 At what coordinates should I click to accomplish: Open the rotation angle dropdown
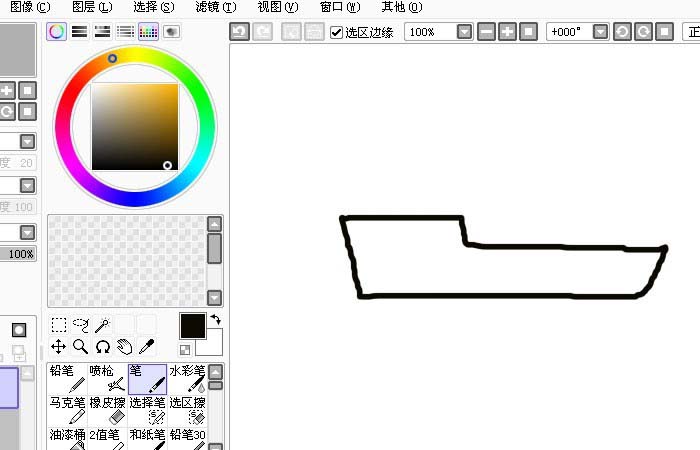coord(599,32)
